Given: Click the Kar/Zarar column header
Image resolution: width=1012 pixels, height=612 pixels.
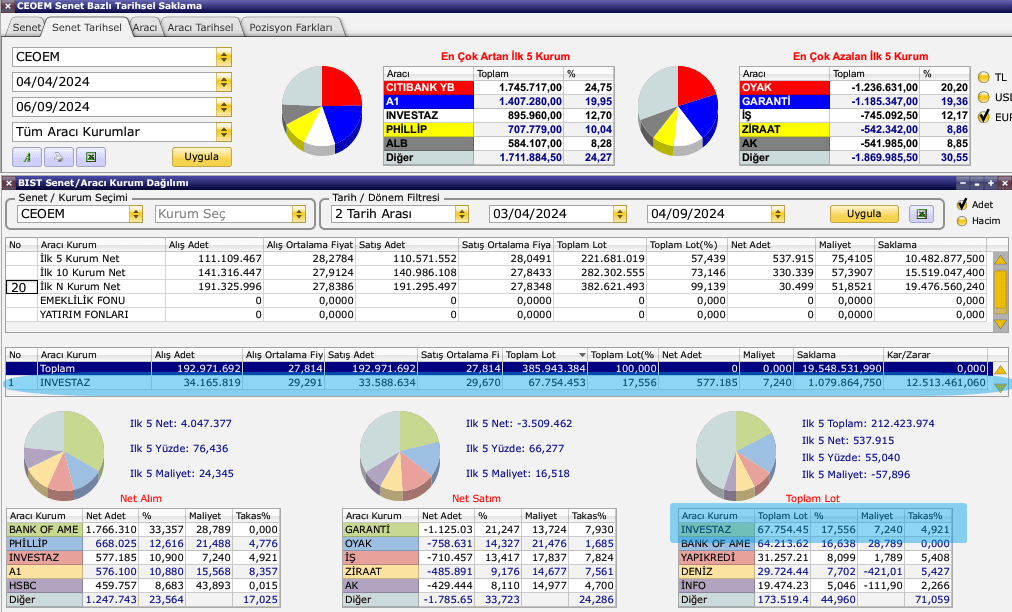Looking at the screenshot, I should tap(935, 354).
